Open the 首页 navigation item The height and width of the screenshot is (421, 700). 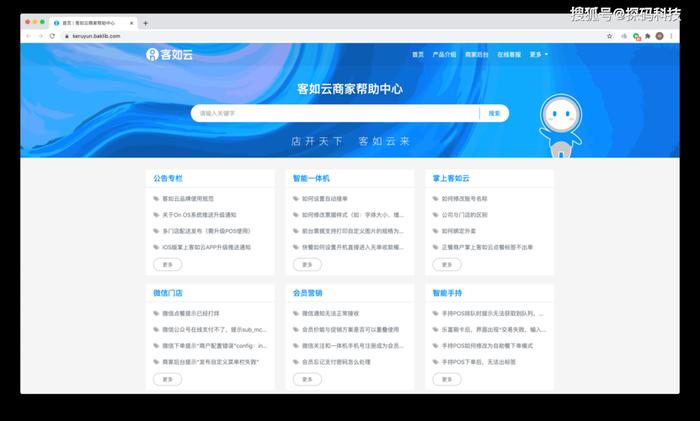(418, 54)
